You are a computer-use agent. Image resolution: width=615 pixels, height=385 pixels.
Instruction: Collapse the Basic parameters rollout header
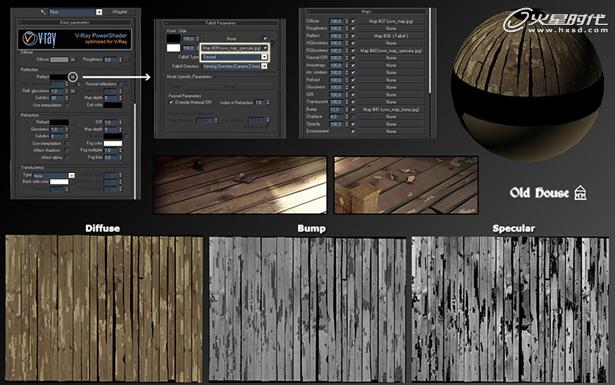click(75, 22)
